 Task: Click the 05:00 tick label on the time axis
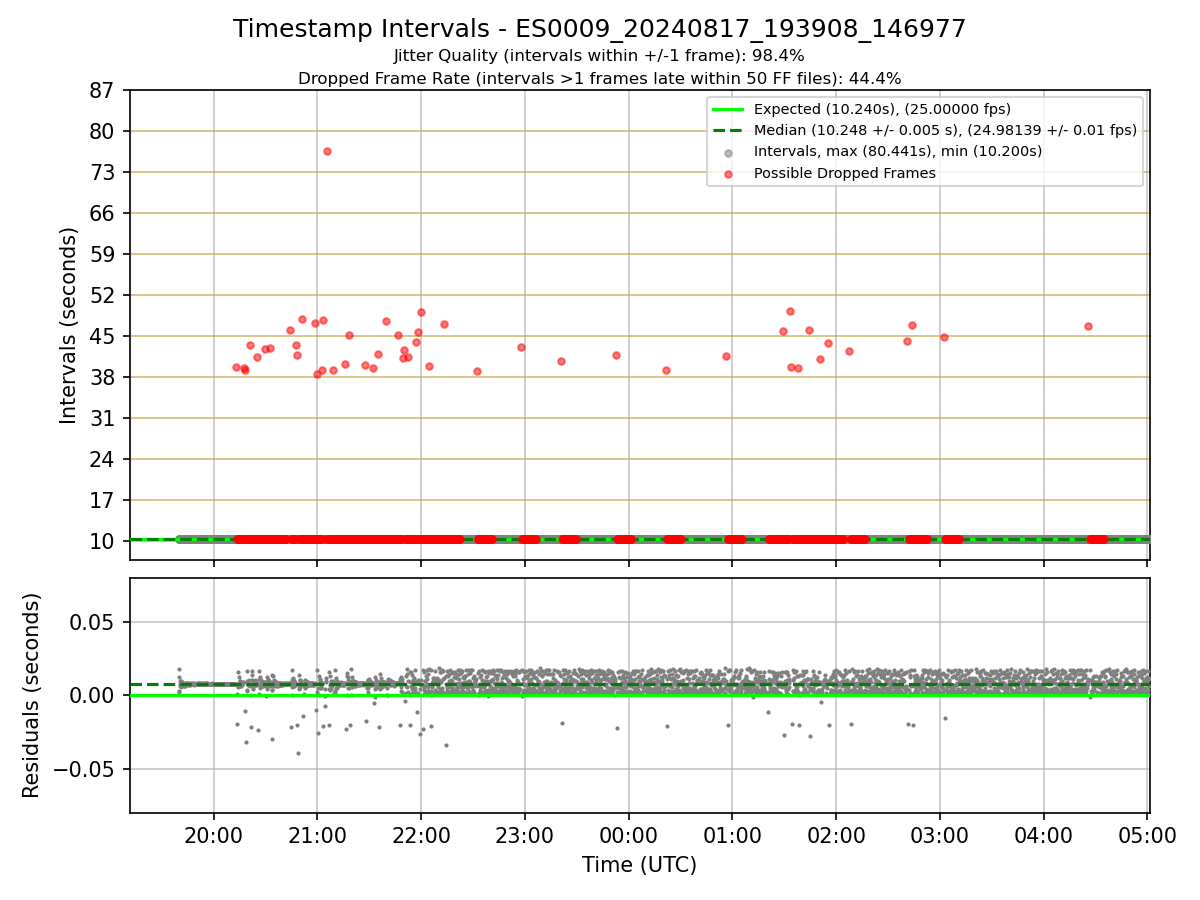point(1147,836)
